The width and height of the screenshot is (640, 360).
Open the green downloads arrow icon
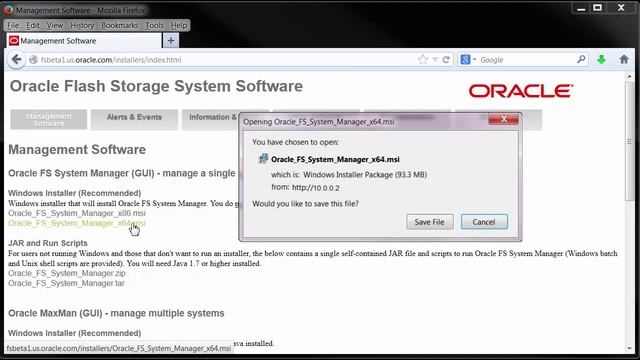pos(601,60)
